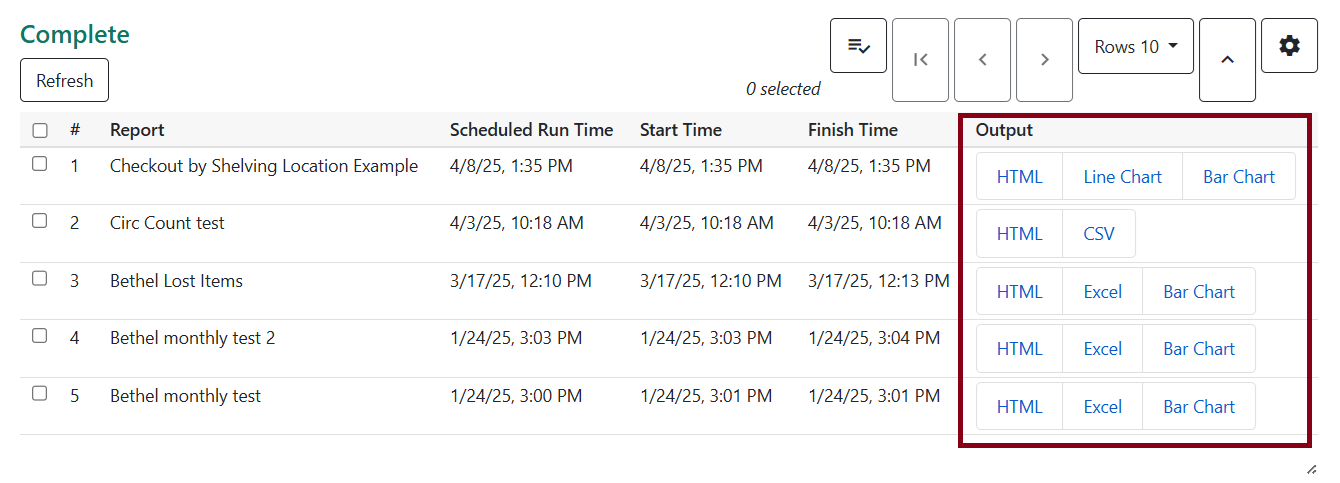Open HTML output for Bethel monthly test 2
This screenshot has width=1340, height=483.
pyautogui.click(x=1019, y=348)
